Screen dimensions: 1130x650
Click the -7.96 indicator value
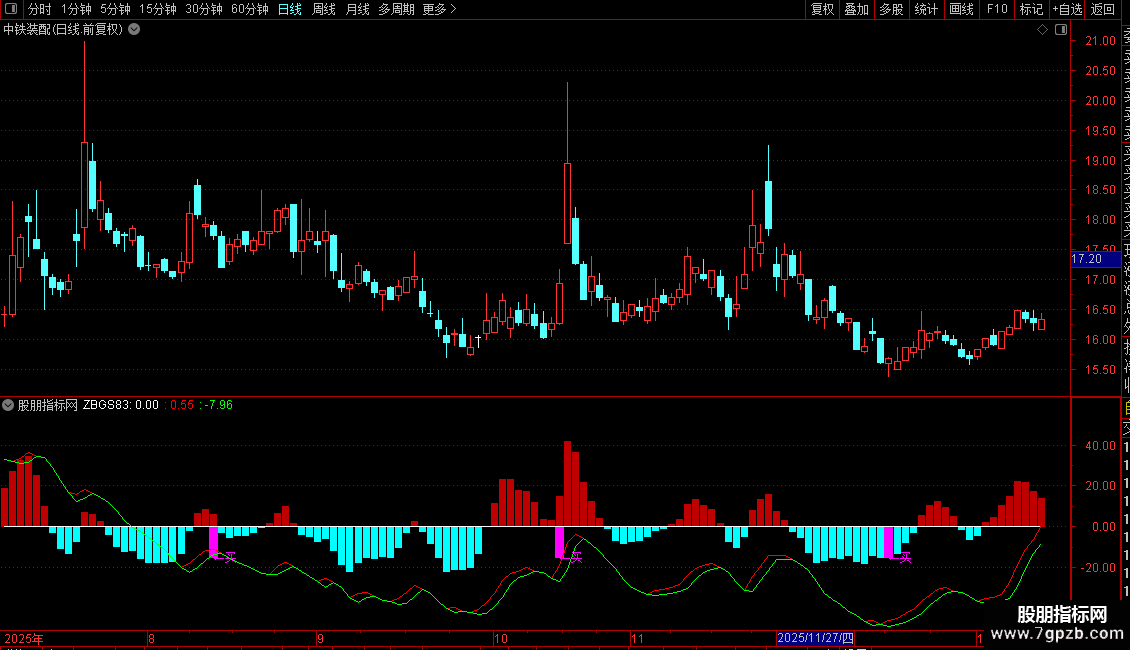point(217,405)
